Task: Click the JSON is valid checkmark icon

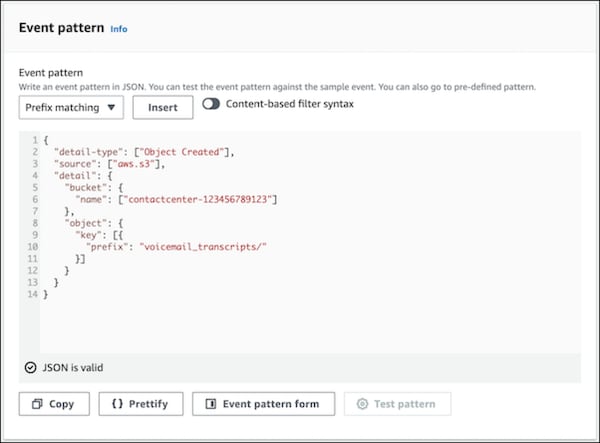Action: tap(31, 368)
